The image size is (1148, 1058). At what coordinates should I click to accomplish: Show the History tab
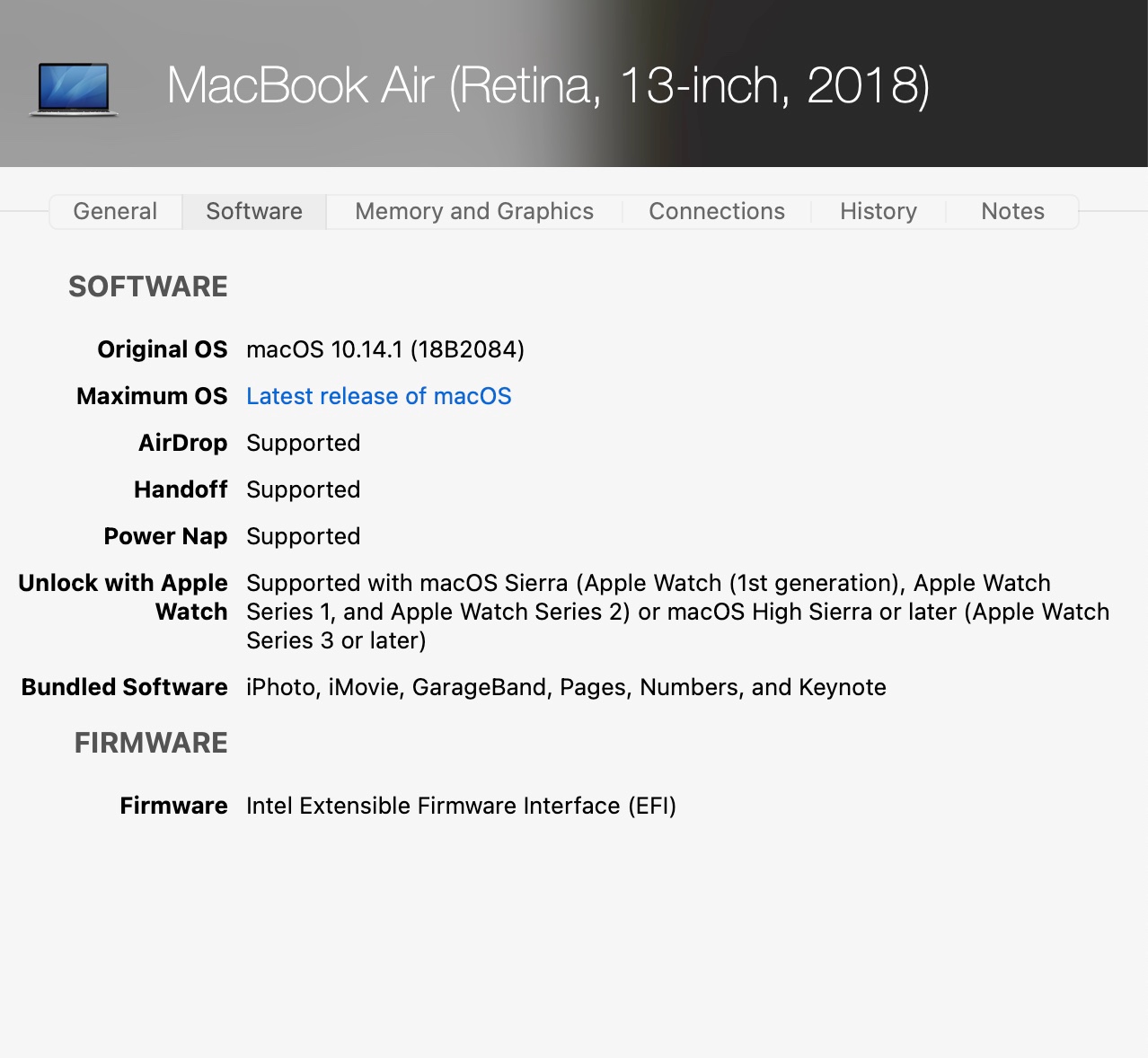(879, 211)
